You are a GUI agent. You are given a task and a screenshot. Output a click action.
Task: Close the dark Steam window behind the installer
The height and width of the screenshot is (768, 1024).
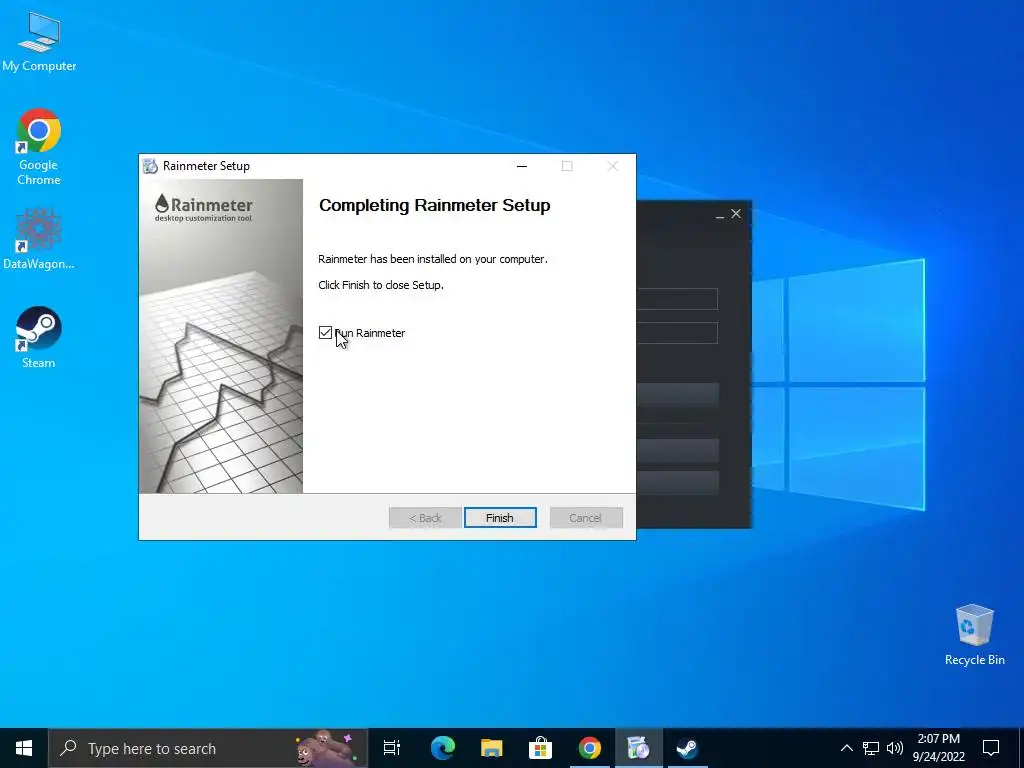[736, 214]
